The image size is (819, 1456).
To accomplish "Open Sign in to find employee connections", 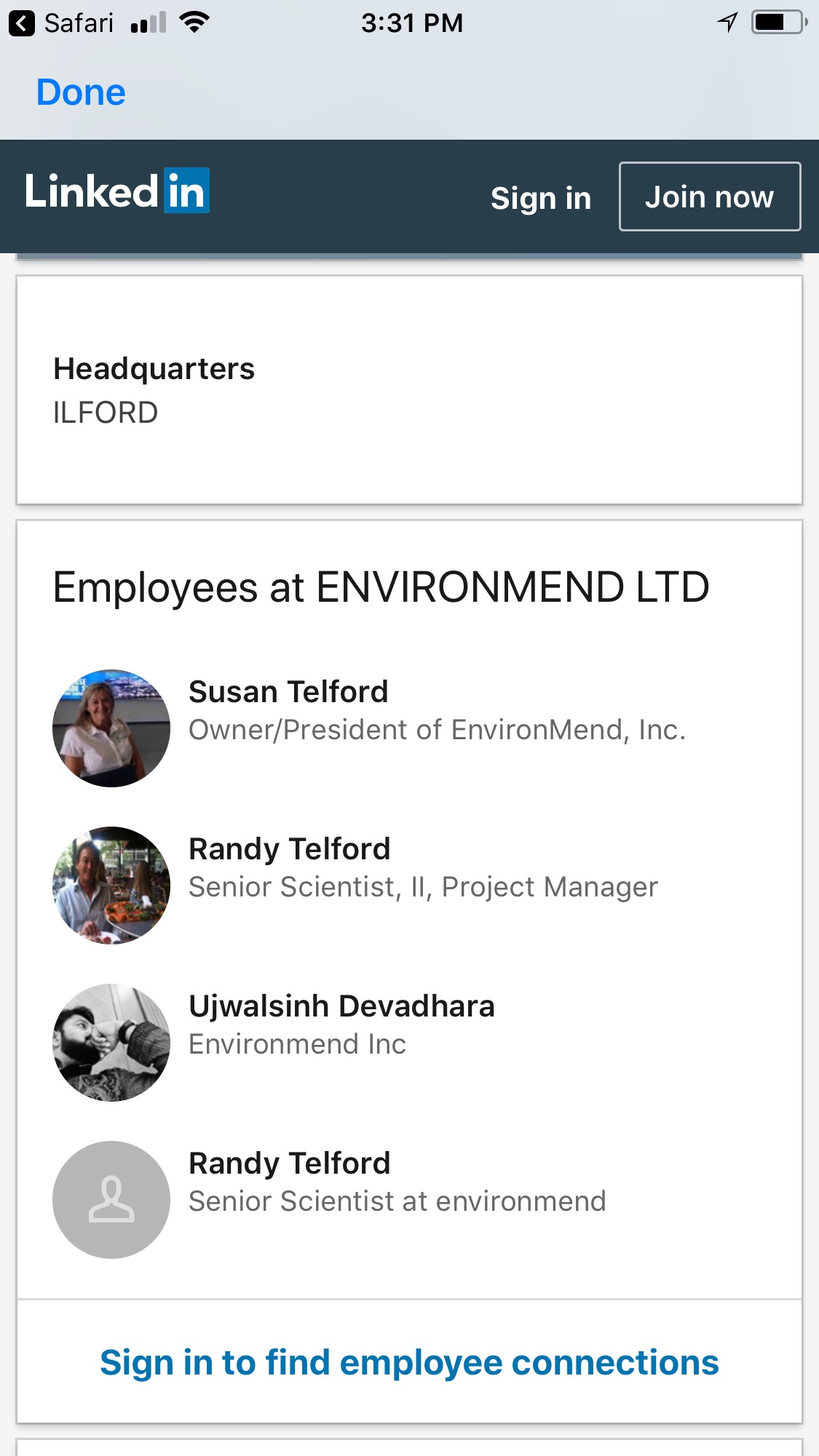I will point(409,1362).
